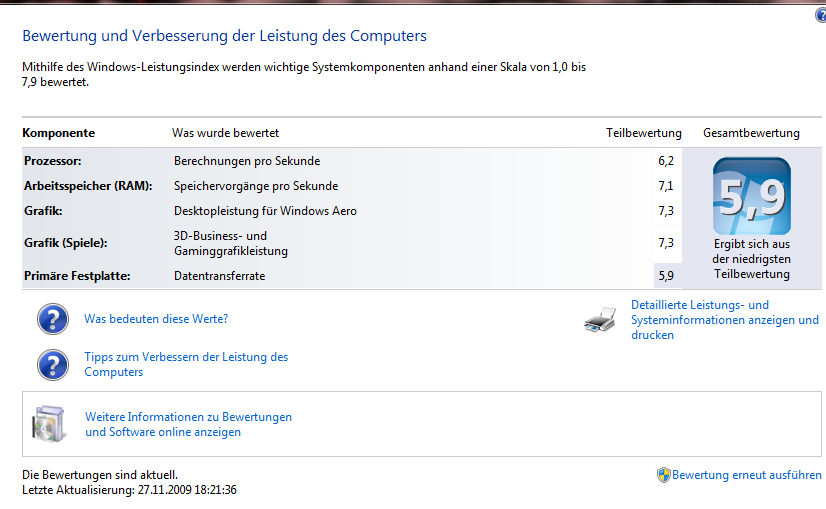Run 'Bewertung erneut ausführen' link

click(x=746, y=475)
